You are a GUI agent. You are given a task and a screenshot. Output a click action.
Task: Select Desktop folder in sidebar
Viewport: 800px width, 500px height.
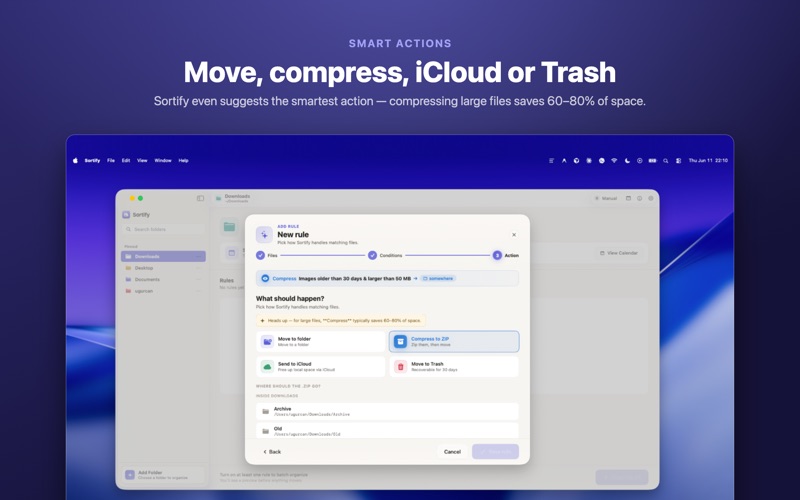[163, 268]
